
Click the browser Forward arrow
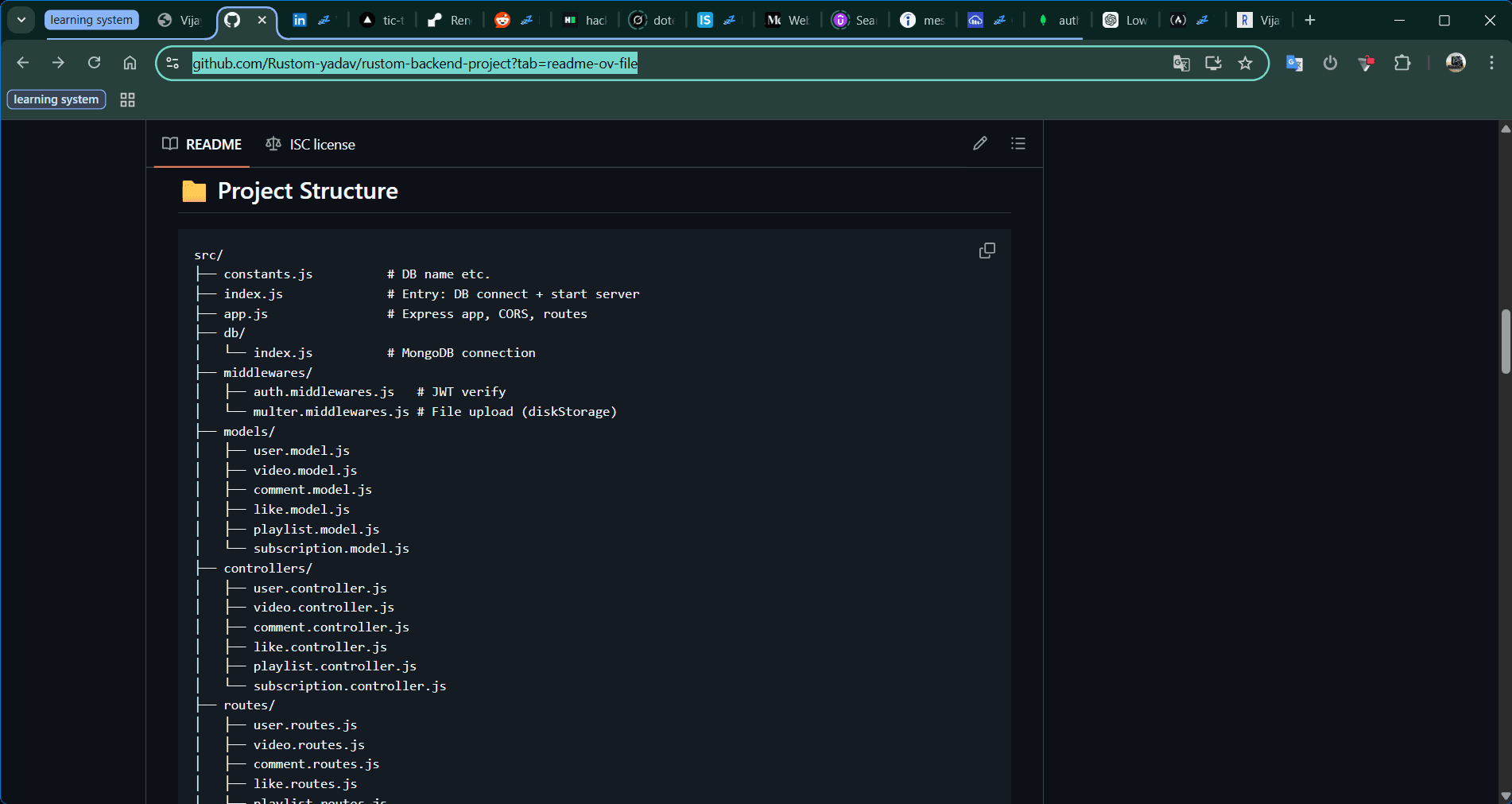tap(58, 63)
